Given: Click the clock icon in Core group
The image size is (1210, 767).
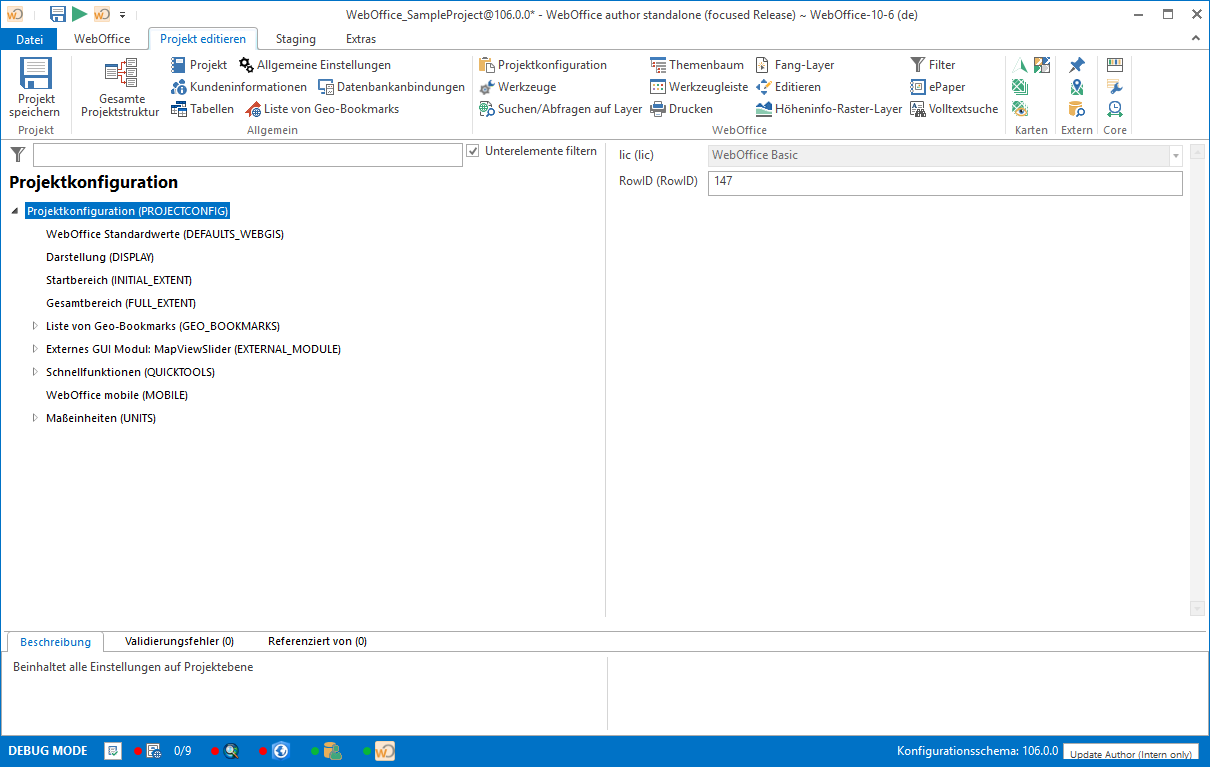Looking at the screenshot, I should click(1115, 109).
